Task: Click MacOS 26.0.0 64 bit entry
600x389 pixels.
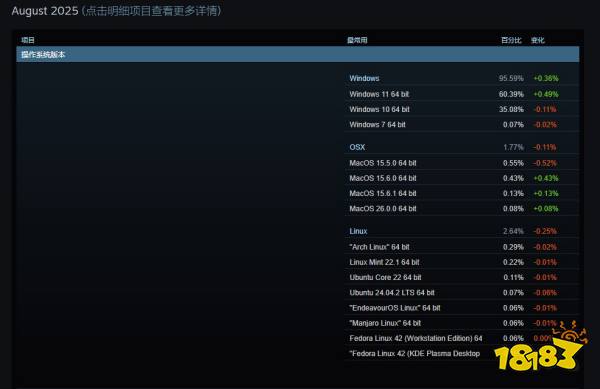Action: 462,209
